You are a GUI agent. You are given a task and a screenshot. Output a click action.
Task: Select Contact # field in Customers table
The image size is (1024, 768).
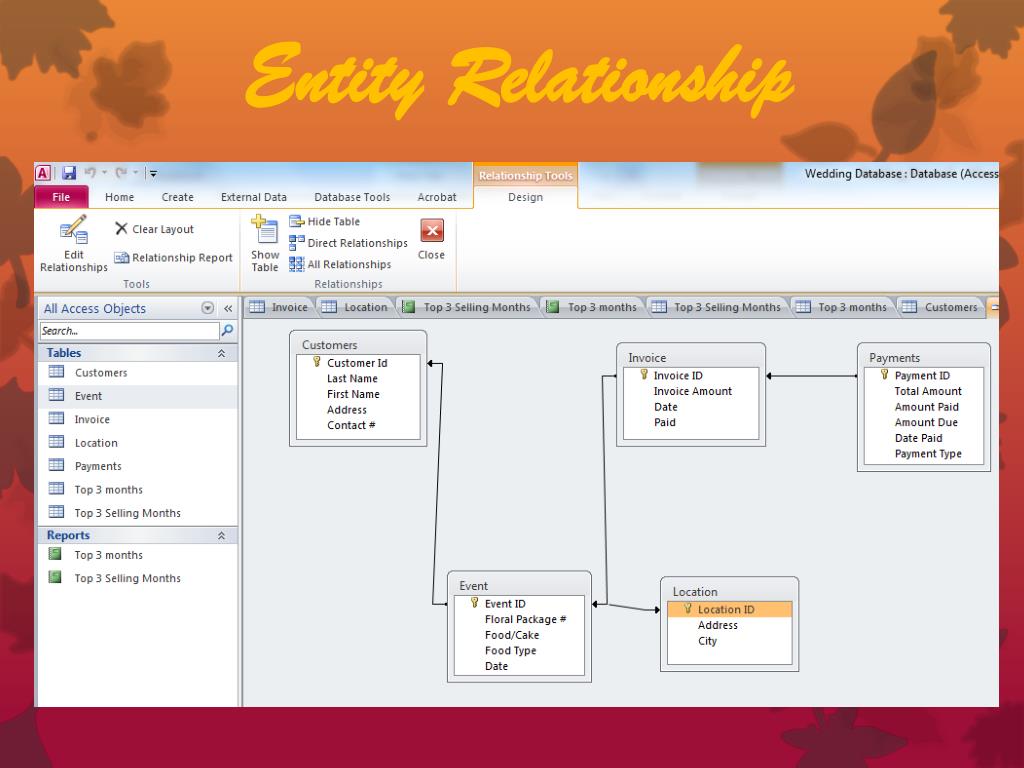(x=351, y=426)
